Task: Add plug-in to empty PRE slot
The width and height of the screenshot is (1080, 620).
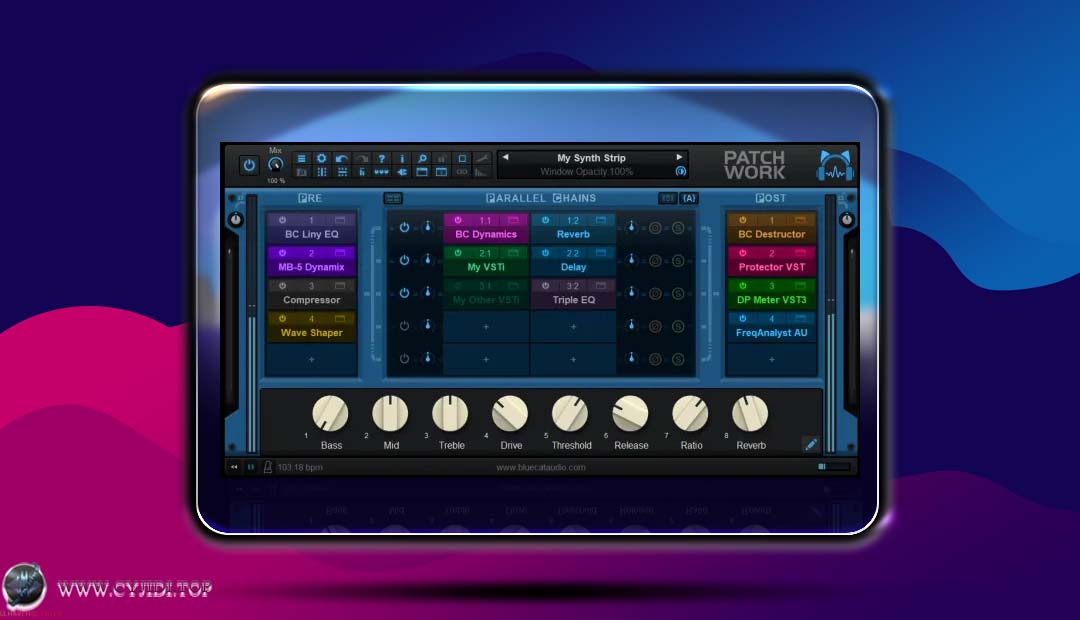Action: (x=311, y=359)
